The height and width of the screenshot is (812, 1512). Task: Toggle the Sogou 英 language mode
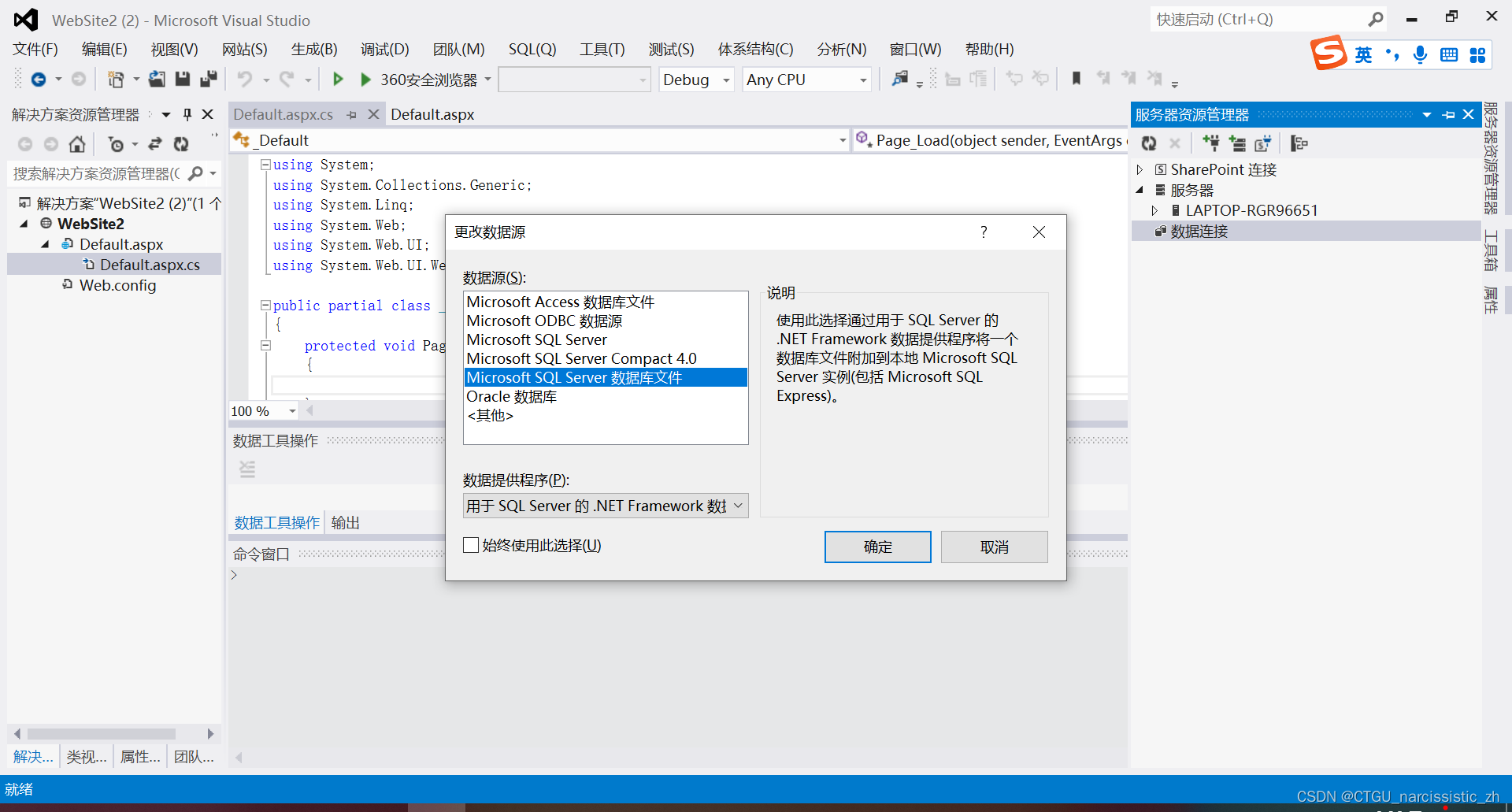point(1363,54)
